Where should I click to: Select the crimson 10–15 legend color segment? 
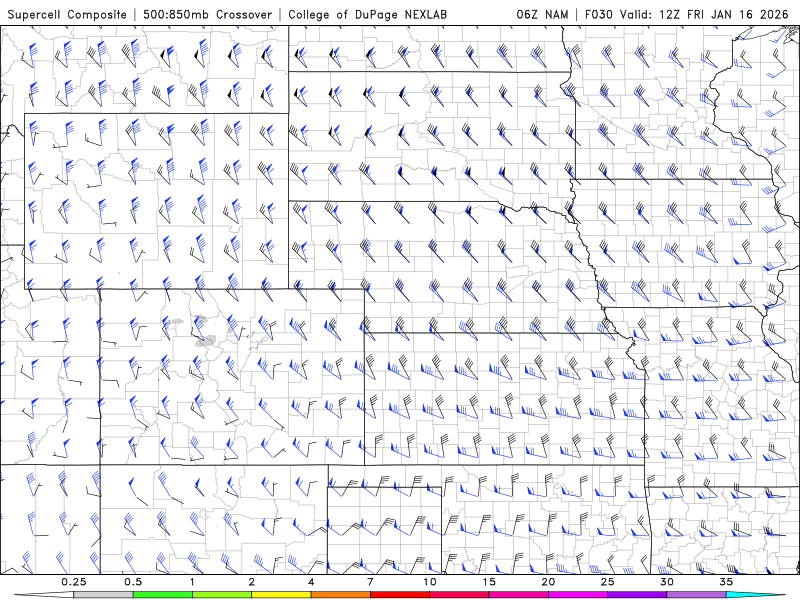pos(459,595)
